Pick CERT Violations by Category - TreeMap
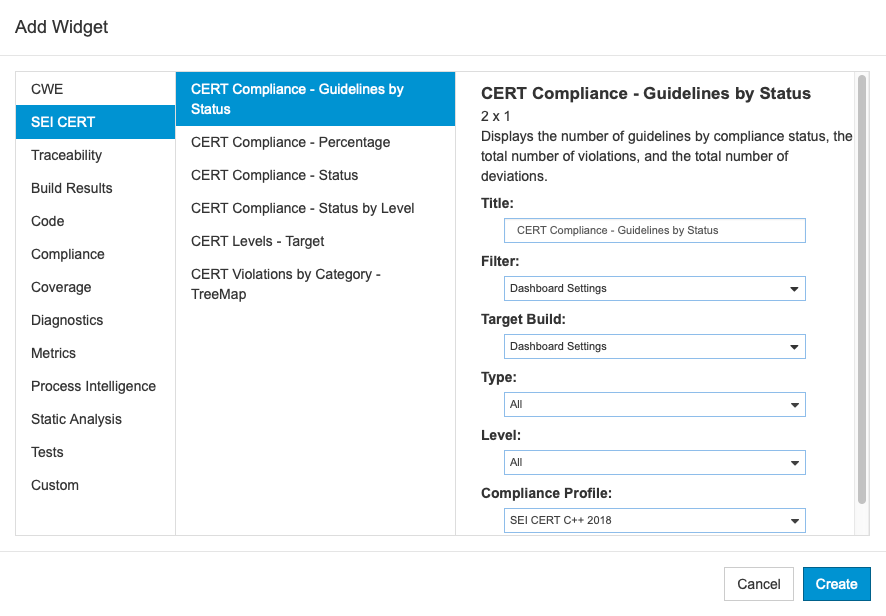 click(315, 284)
